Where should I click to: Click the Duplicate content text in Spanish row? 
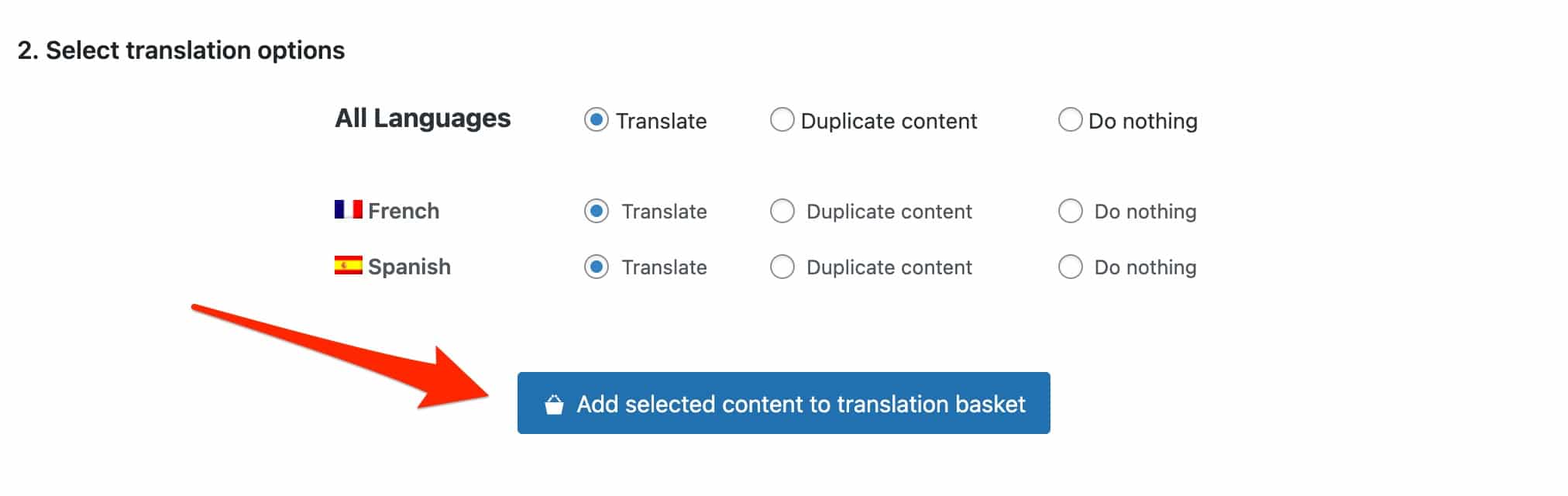point(889,266)
